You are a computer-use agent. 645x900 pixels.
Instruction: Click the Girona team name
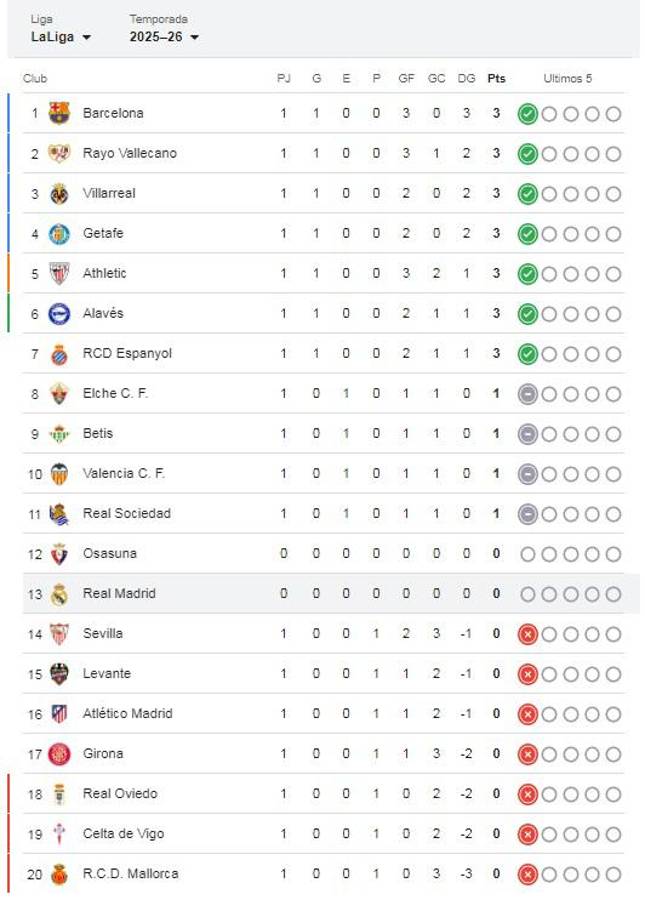click(x=105, y=753)
